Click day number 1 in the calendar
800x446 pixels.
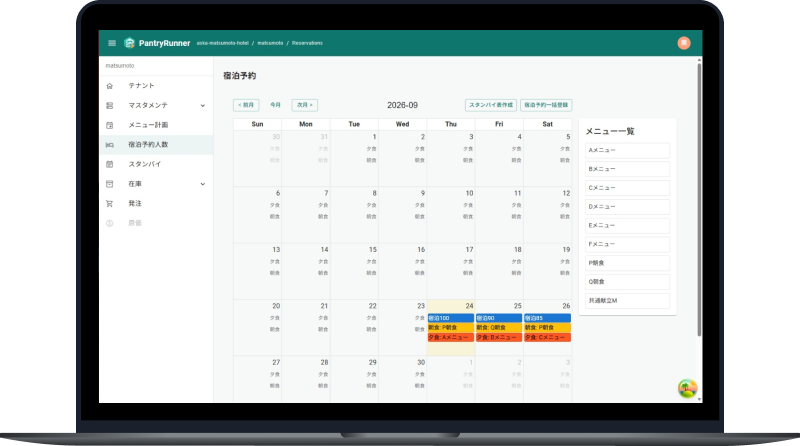[x=374, y=137]
